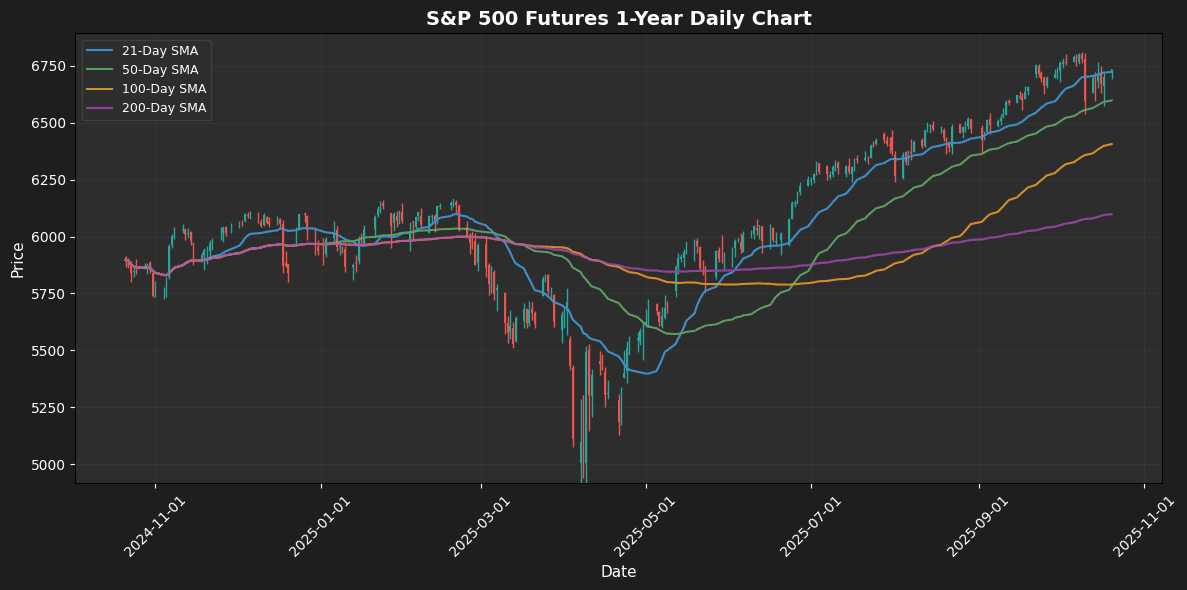Image resolution: width=1187 pixels, height=590 pixels.
Task: Click the green 50-Day SMA legend line swatch
Action: coord(100,70)
